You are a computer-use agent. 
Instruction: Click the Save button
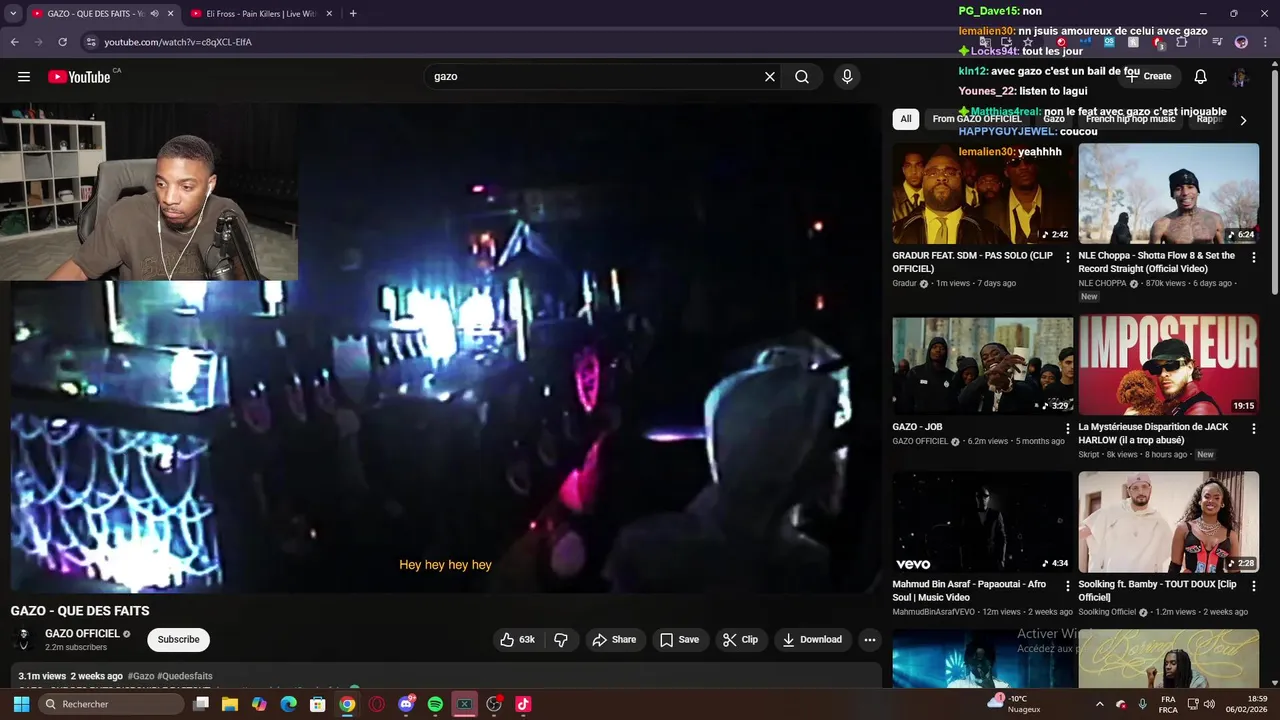[680, 640]
